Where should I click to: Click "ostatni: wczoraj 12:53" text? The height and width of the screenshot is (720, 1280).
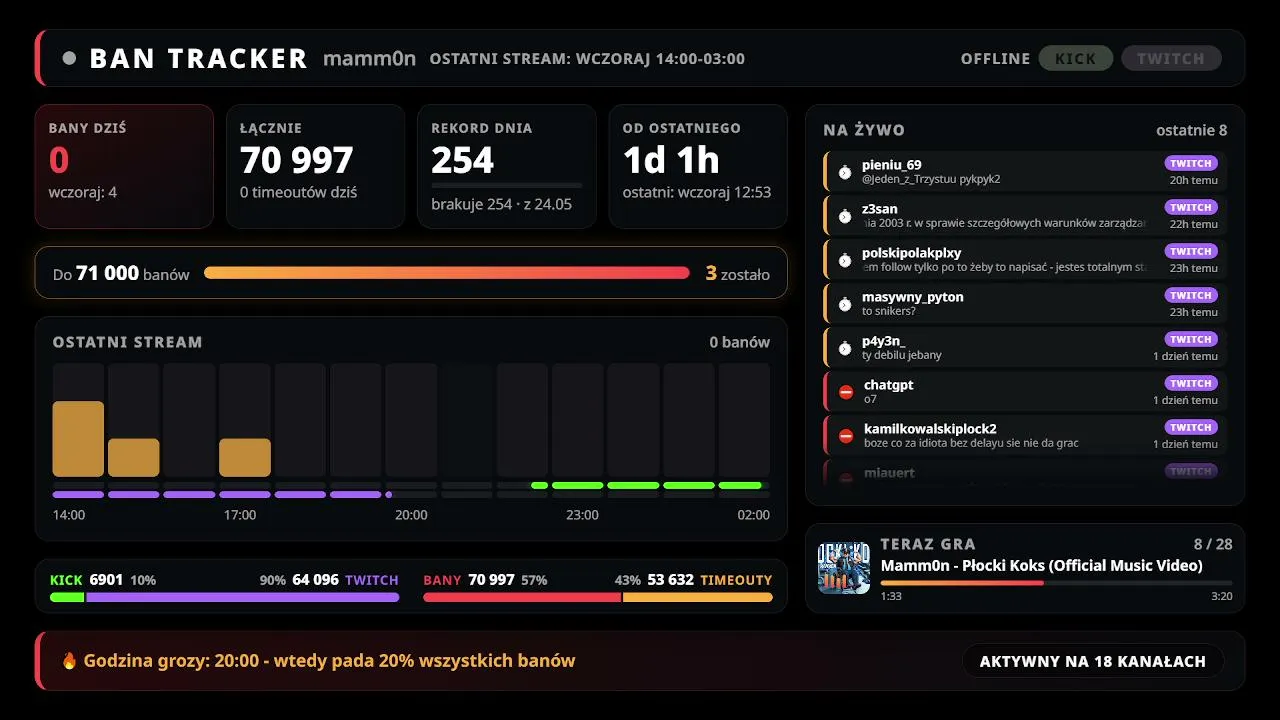pos(697,192)
